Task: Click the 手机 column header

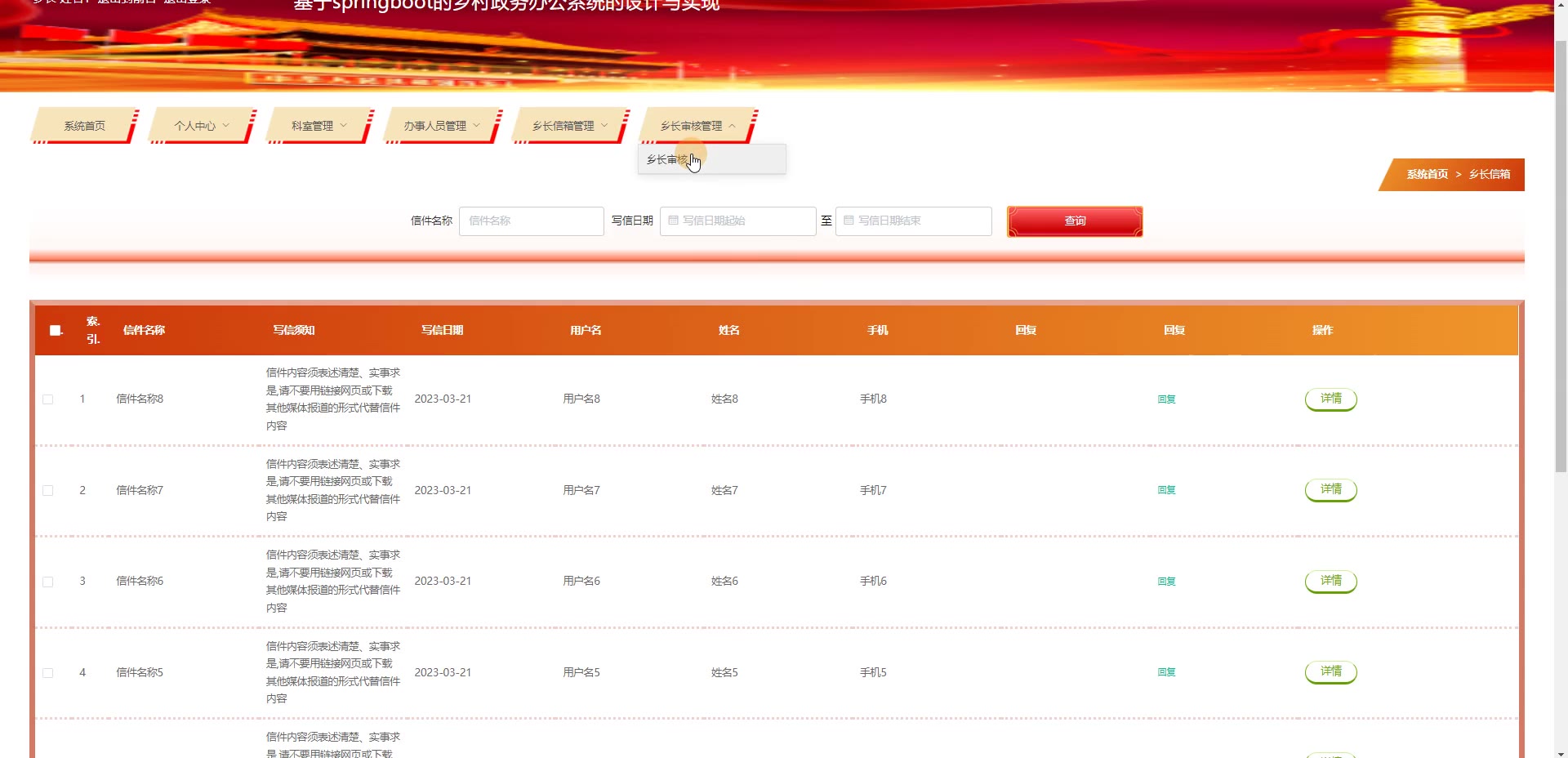Action: [x=878, y=330]
